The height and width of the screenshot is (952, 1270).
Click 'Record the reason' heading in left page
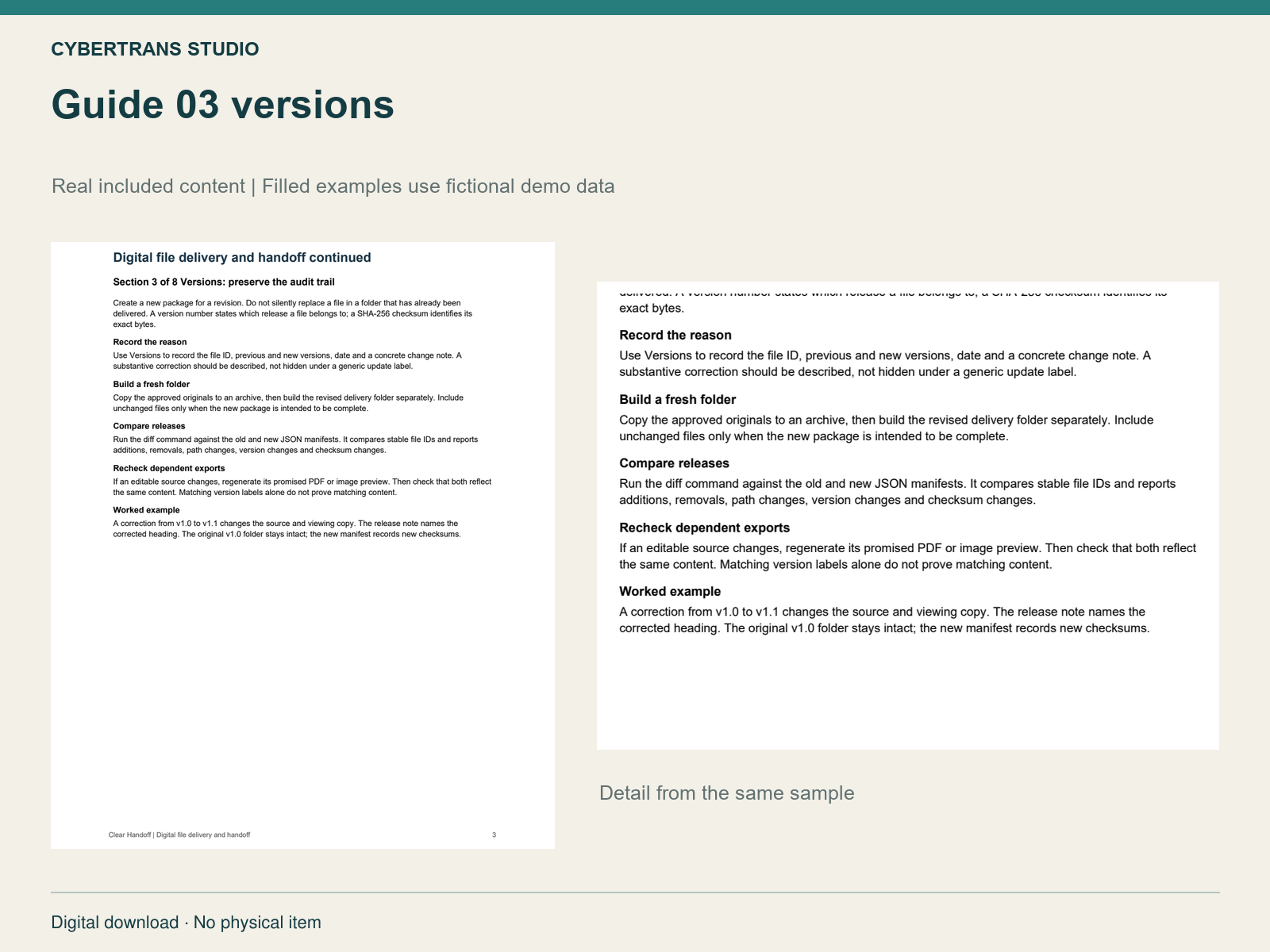(x=150, y=342)
